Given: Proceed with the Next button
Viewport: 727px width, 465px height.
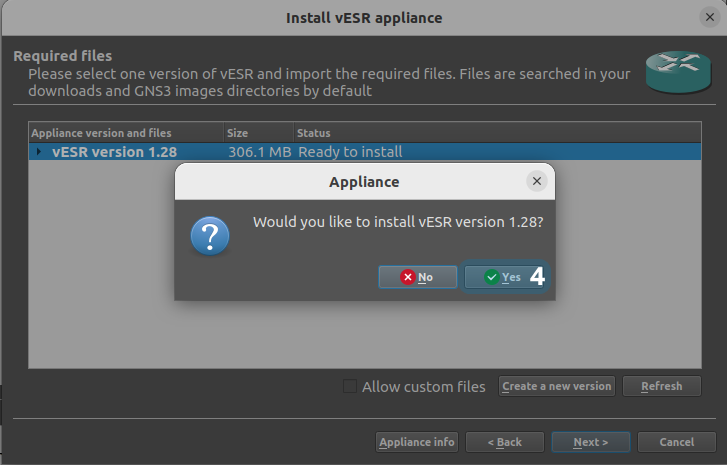Looking at the screenshot, I should [590, 442].
